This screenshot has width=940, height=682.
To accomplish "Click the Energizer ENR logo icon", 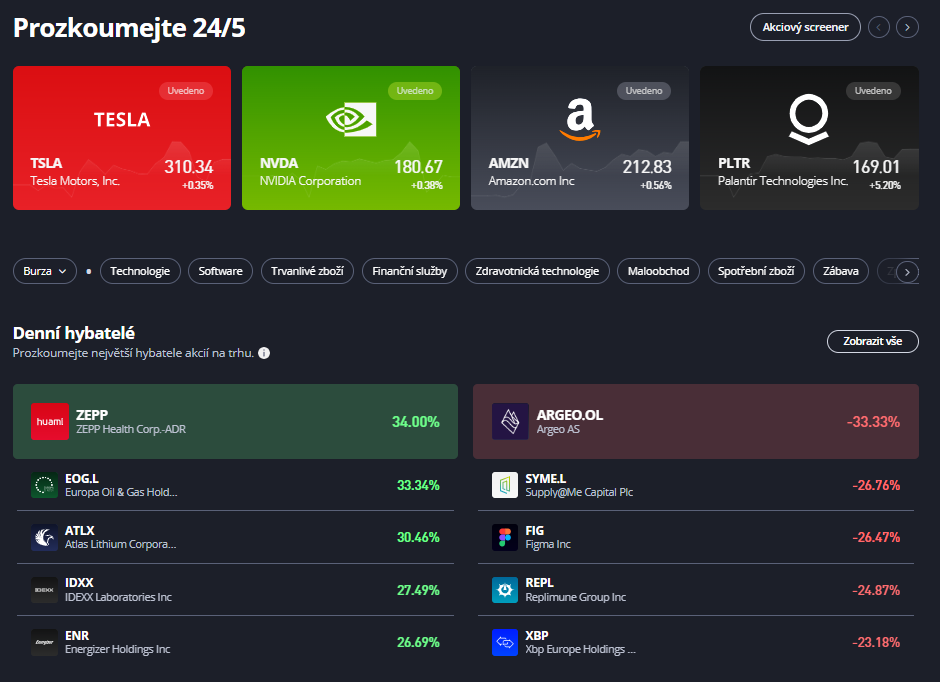I will click(x=44, y=642).
